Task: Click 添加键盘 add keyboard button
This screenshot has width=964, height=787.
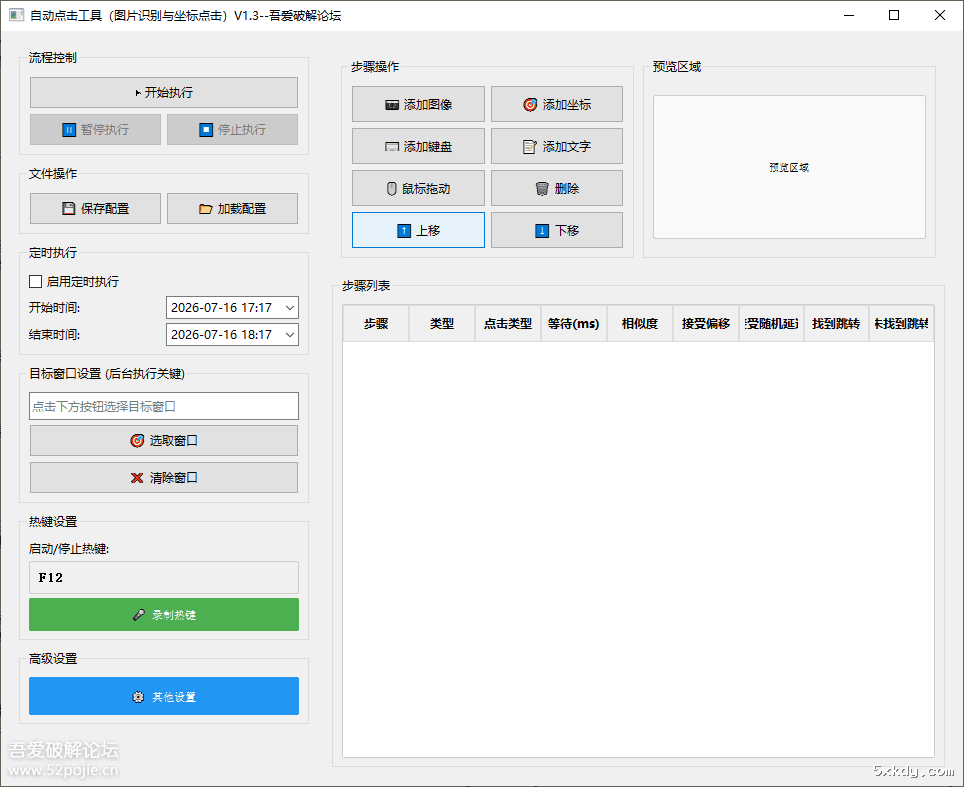Action: tap(418, 146)
